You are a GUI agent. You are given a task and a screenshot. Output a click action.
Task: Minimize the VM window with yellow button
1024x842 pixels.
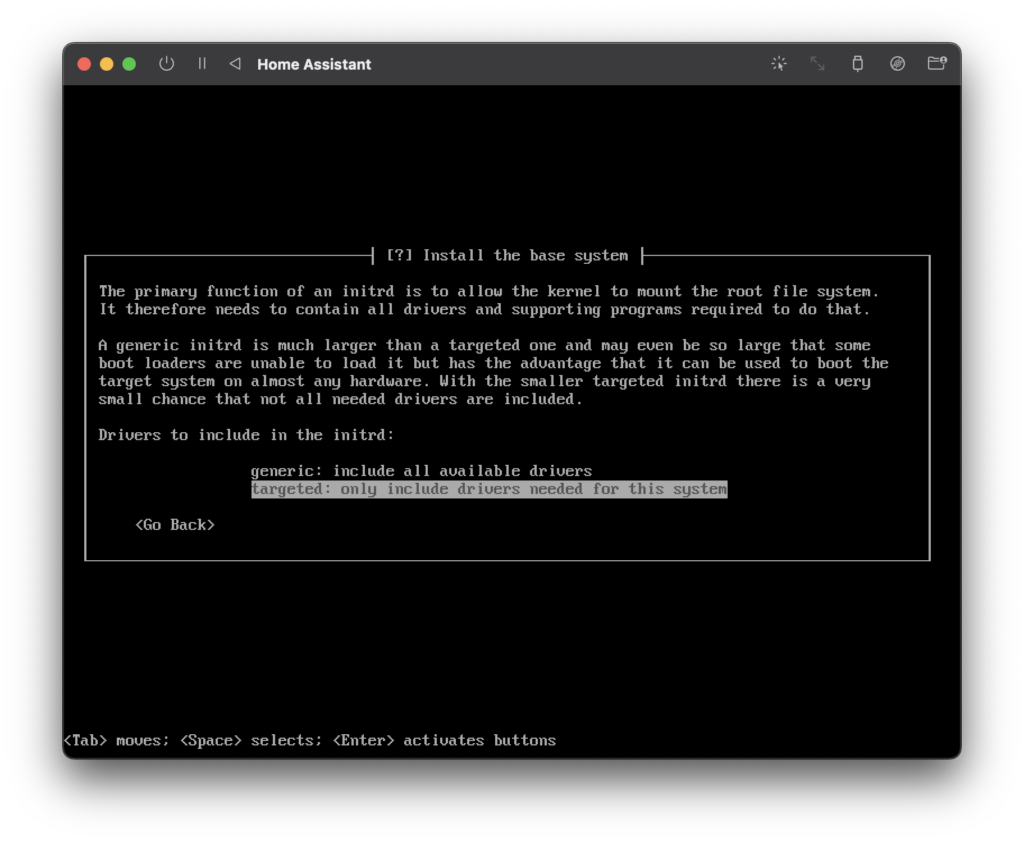tap(106, 64)
